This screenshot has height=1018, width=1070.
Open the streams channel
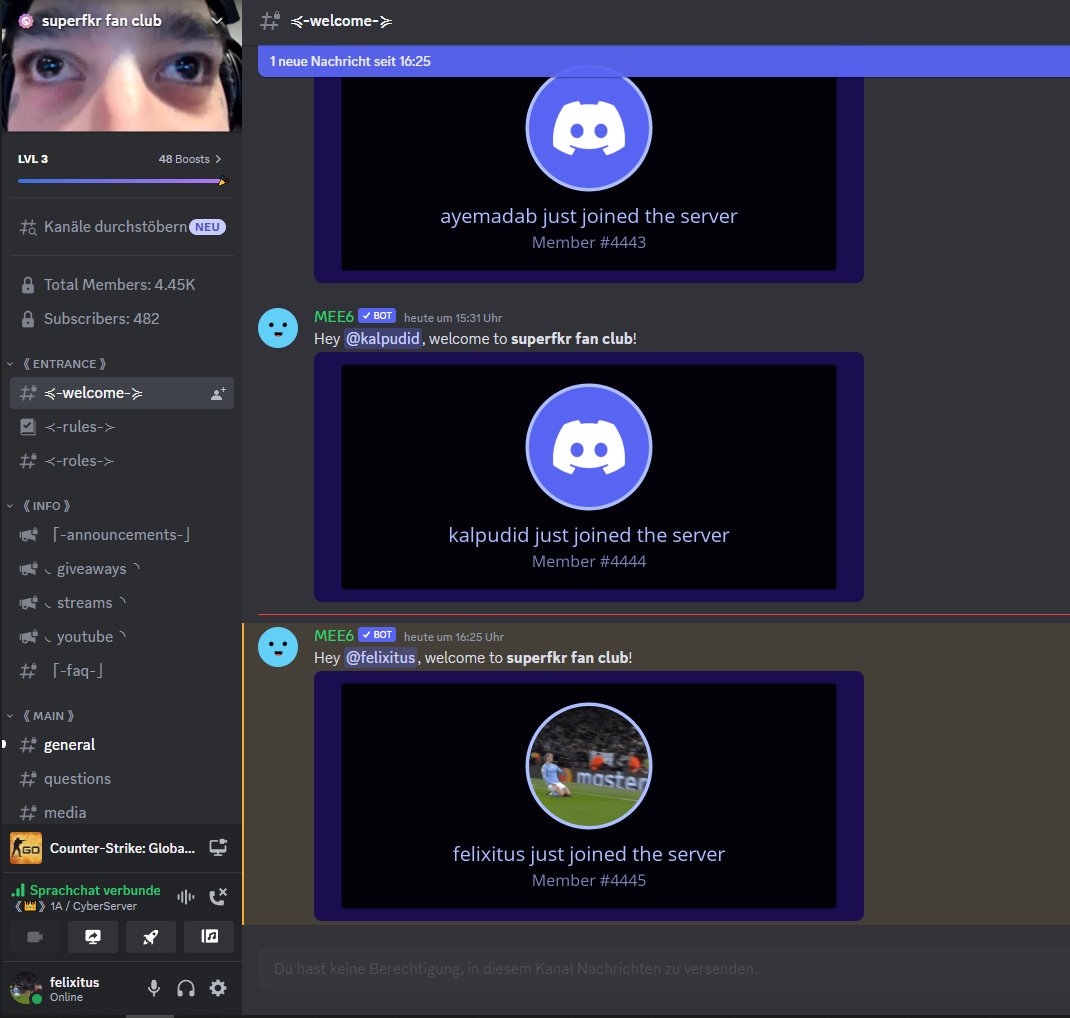pyautogui.click(x=121, y=603)
